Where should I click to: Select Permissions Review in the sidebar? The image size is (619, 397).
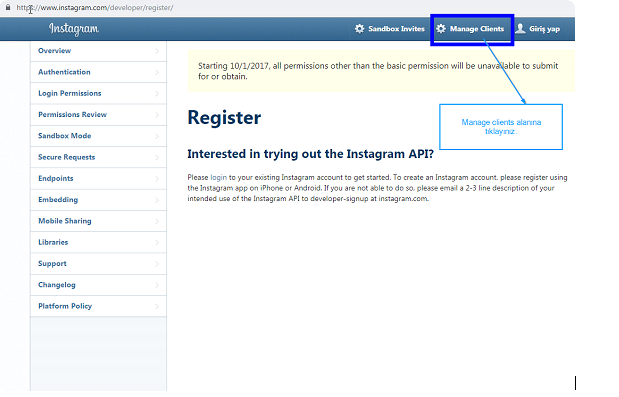tap(98, 115)
